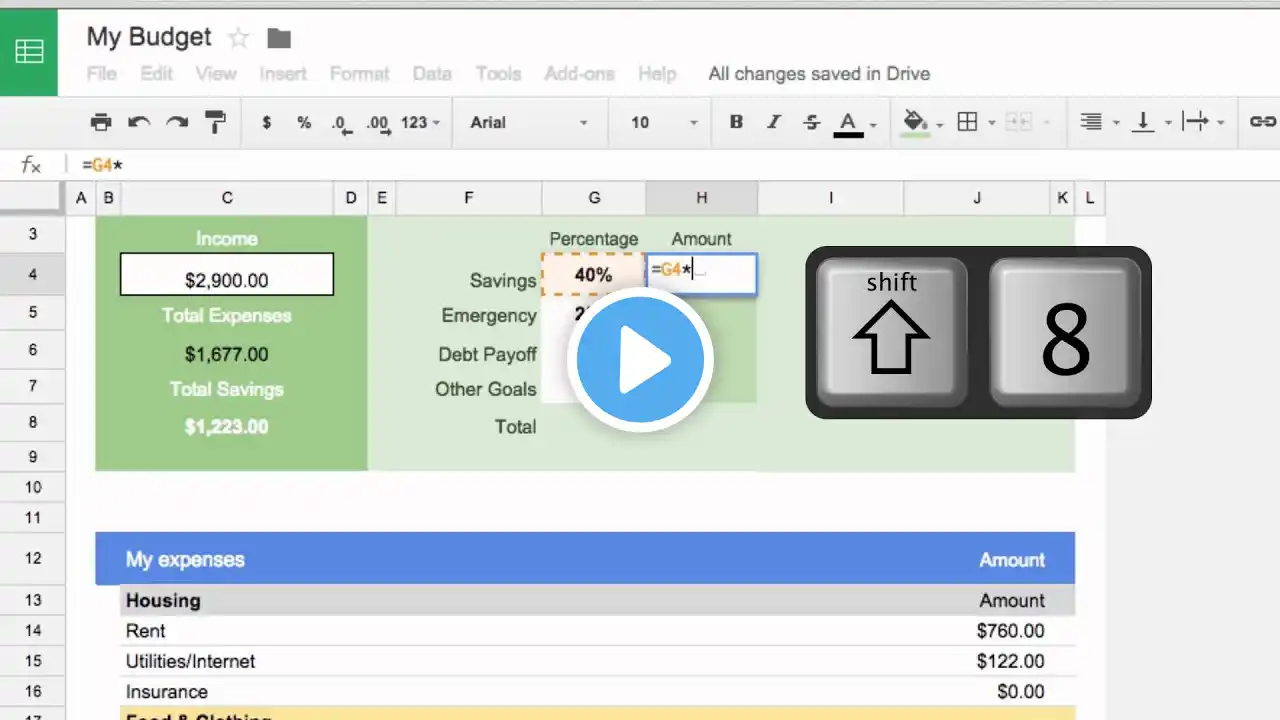
Task: Open the Format menu
Action: [359, 74]
